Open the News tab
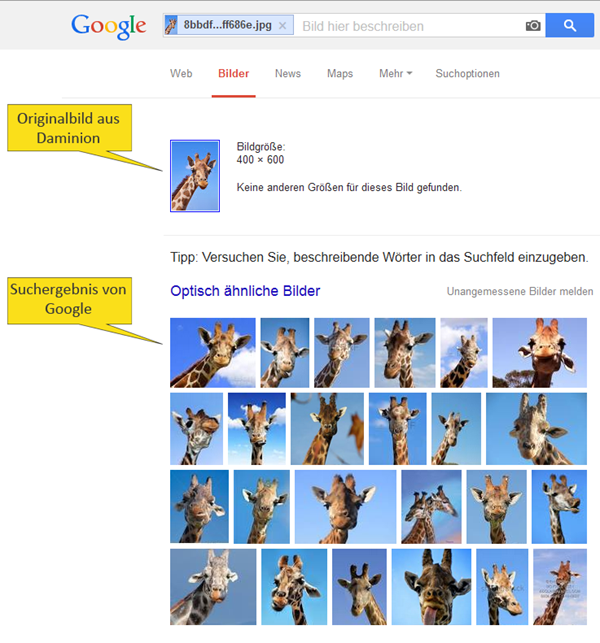The width and height of the screenshot is (600, 643). 287,73
